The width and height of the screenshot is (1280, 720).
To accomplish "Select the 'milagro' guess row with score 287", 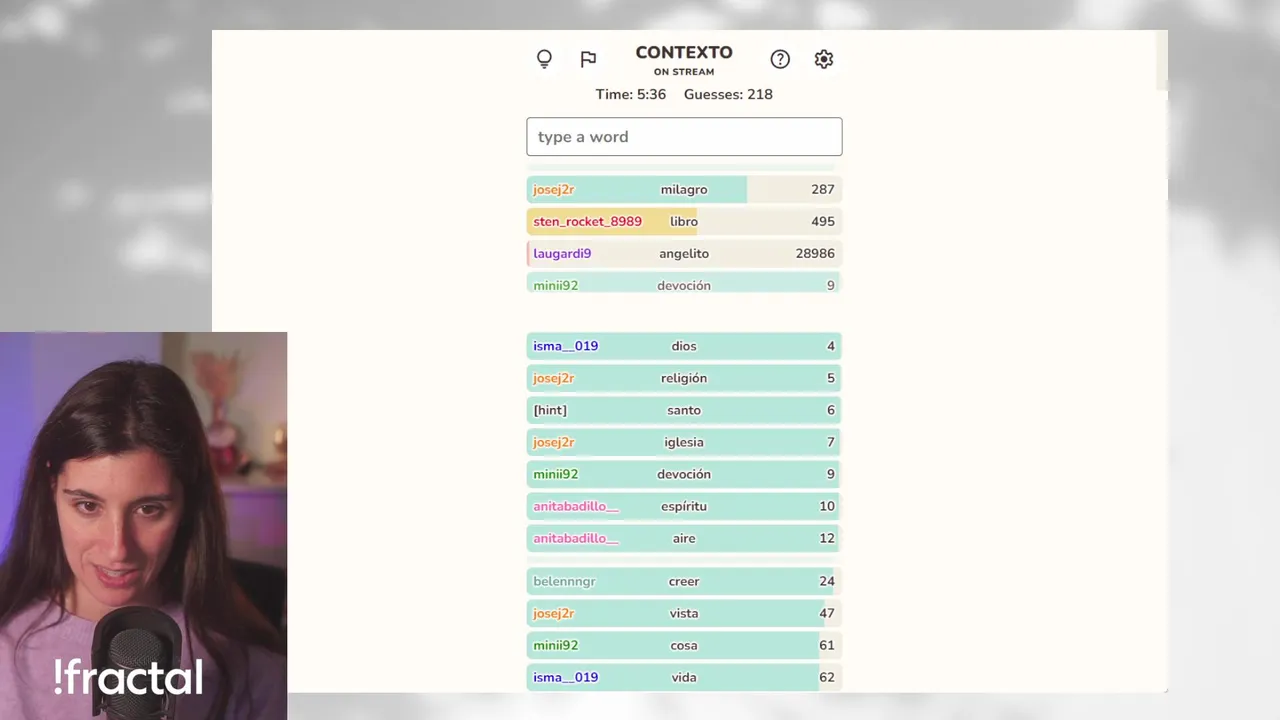I will coord(684,190).
